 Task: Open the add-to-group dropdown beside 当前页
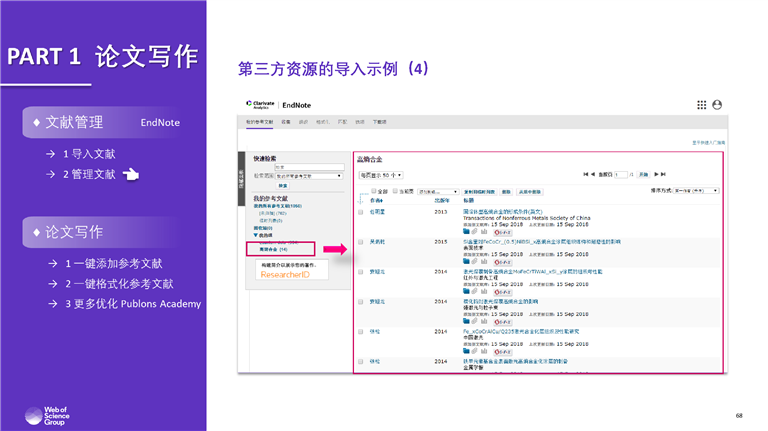coord(438,192)
